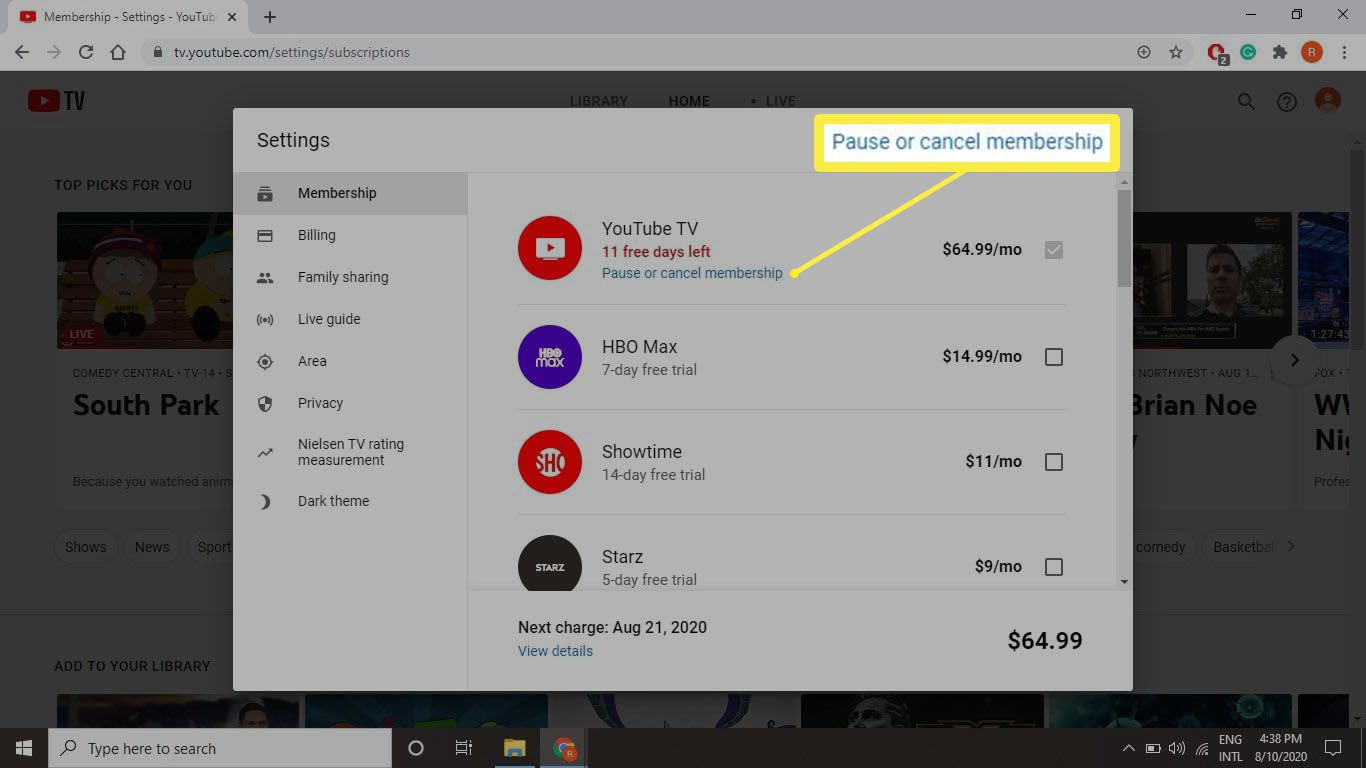Click the settings dialog scrollbar thumb

1124,238
